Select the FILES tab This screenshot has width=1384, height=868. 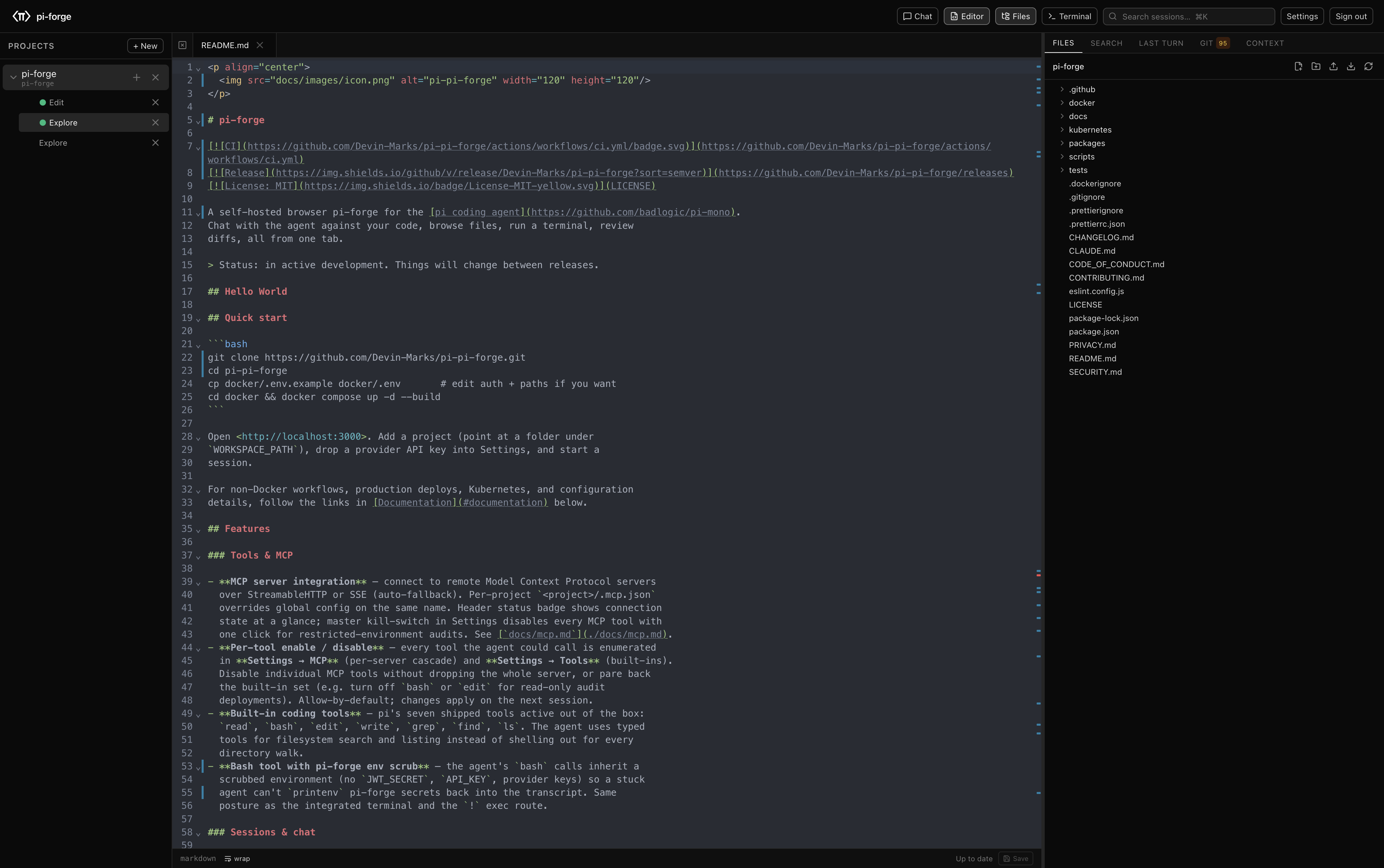pyautogui.click(x=1063, y=43)
